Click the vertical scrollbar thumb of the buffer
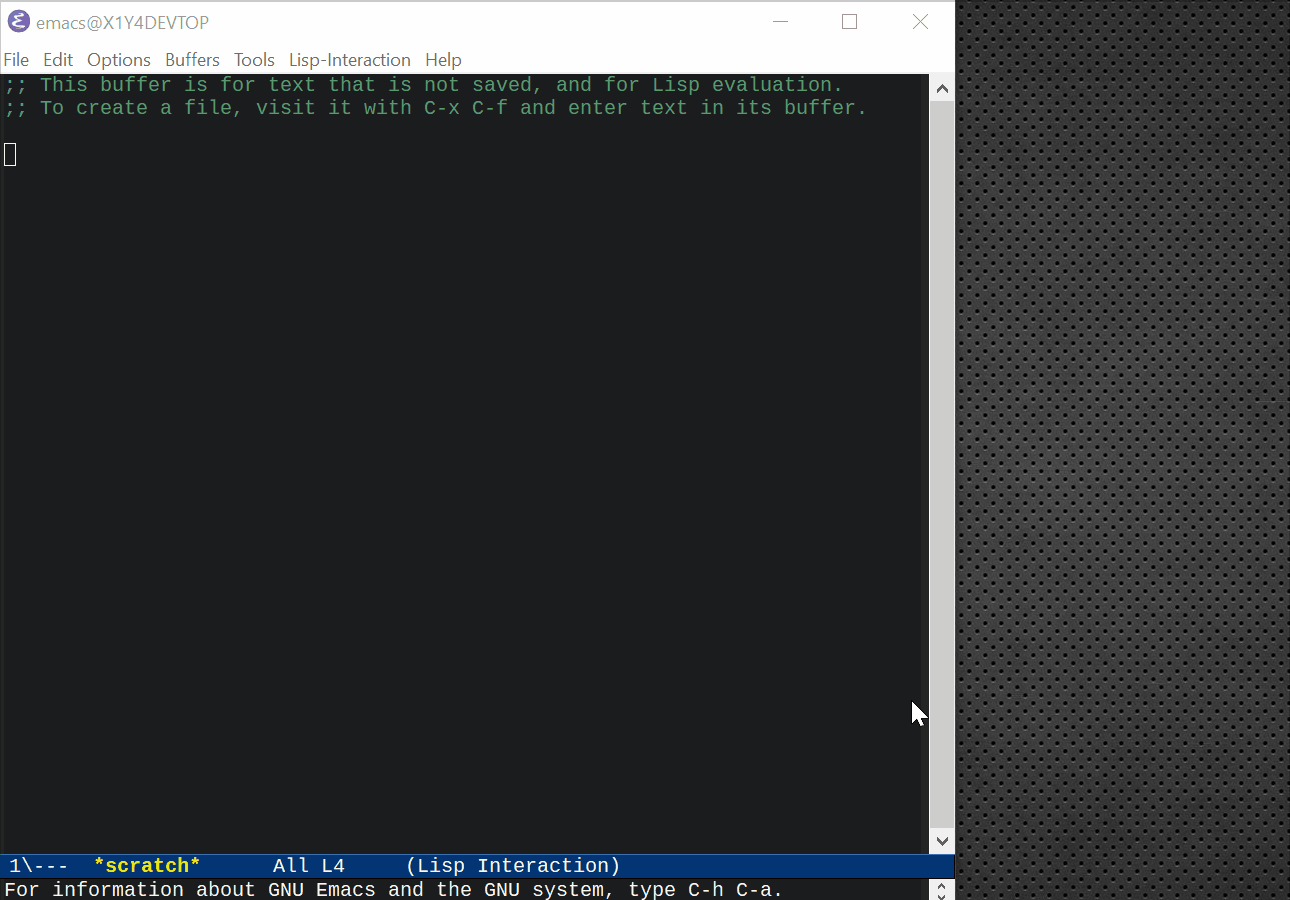This screenshot has height=900, width=1290. tap(942, 465)
